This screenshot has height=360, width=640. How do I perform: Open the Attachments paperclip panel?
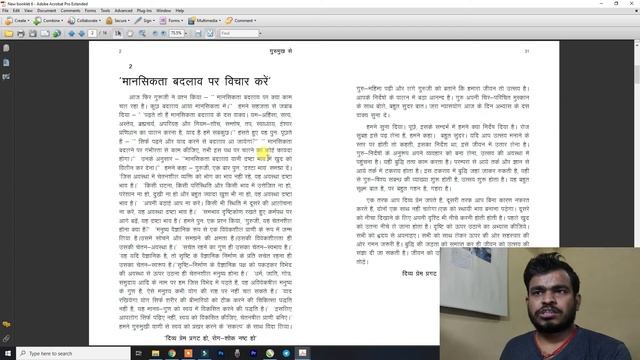[6, 338]
